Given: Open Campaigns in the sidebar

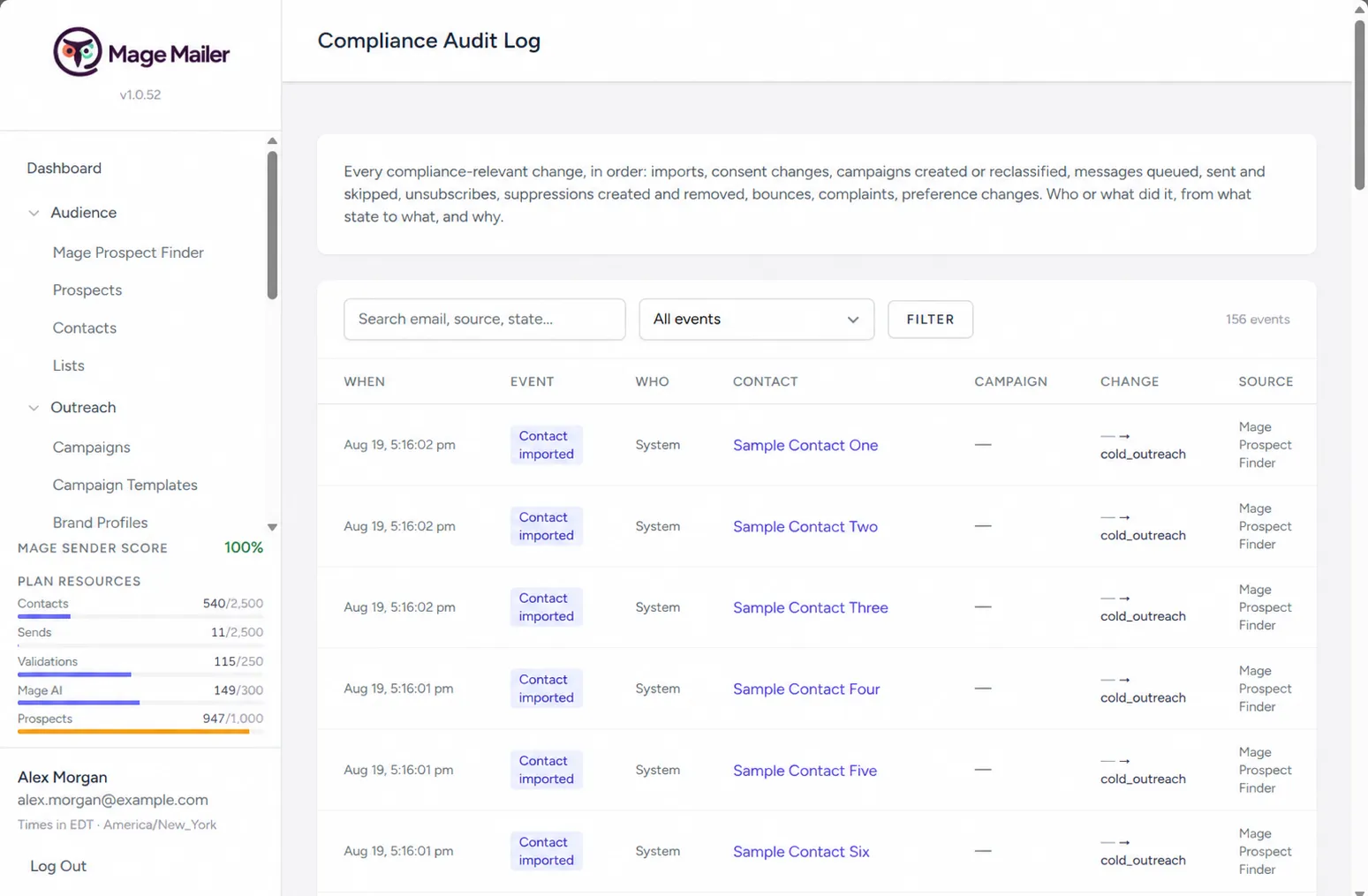Looking at the screenshot, I should [x=91, y=448].
